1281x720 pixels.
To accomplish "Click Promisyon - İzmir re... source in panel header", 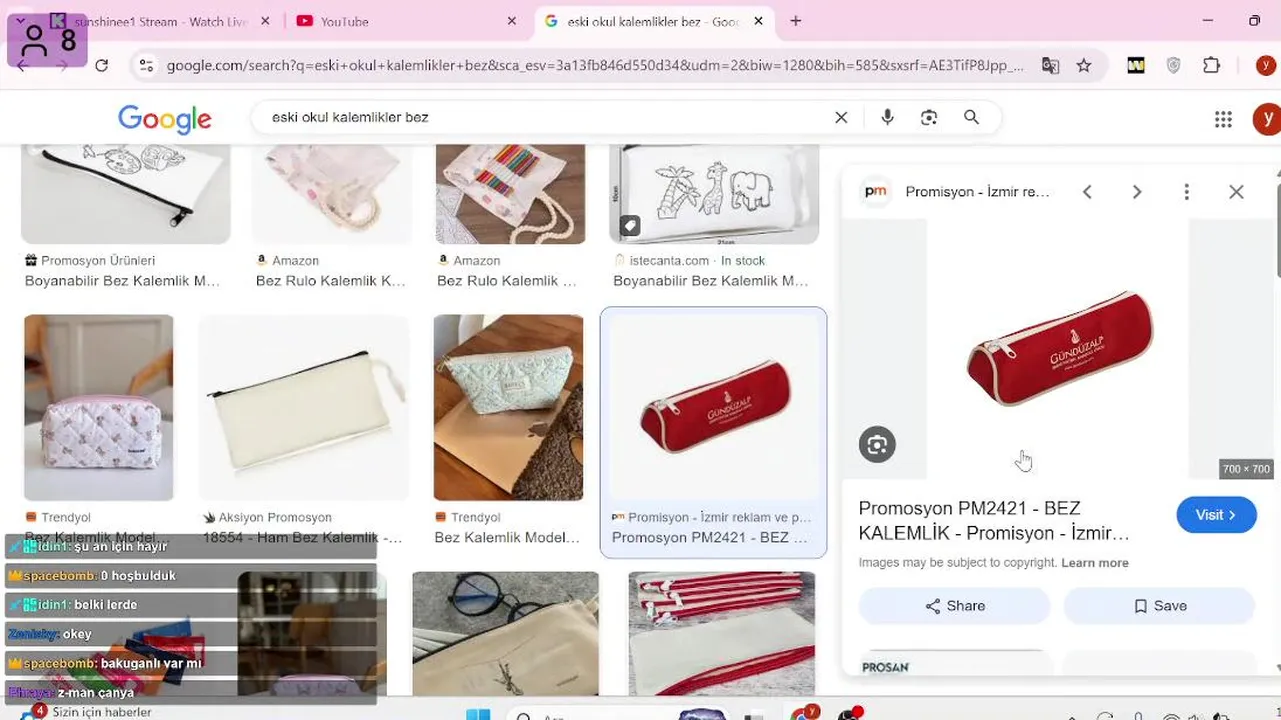I will coord(977,192).
